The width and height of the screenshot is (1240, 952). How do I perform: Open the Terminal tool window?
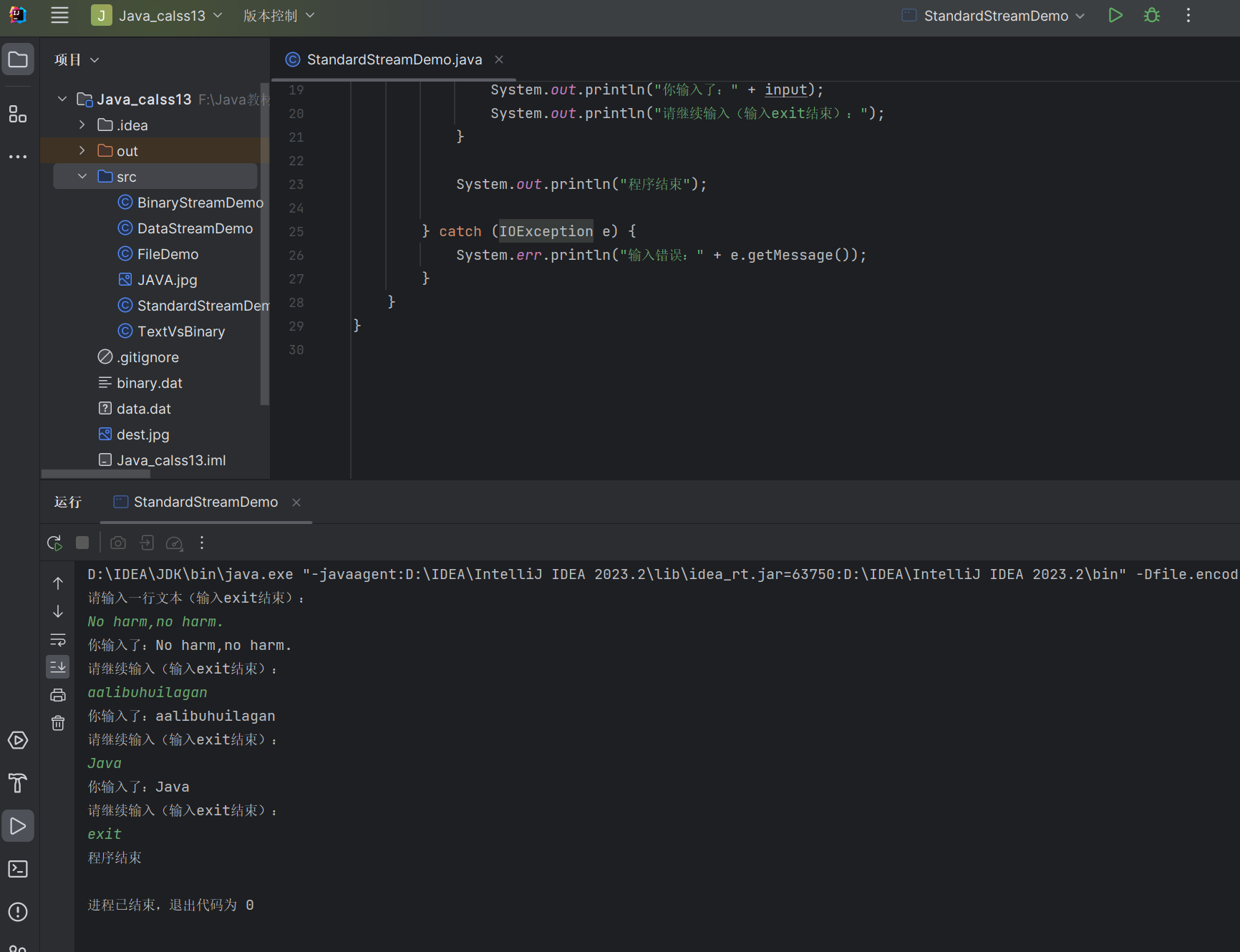pos(18,869)
